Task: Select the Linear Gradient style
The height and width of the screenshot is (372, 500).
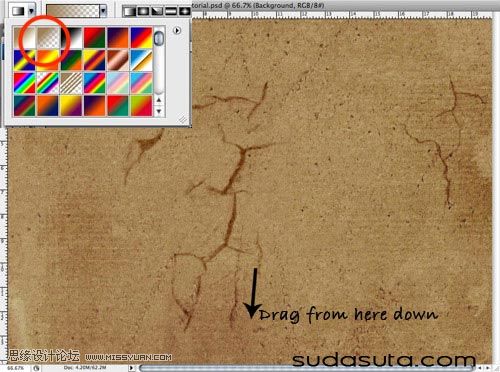Action: click(x=129, y=11)
